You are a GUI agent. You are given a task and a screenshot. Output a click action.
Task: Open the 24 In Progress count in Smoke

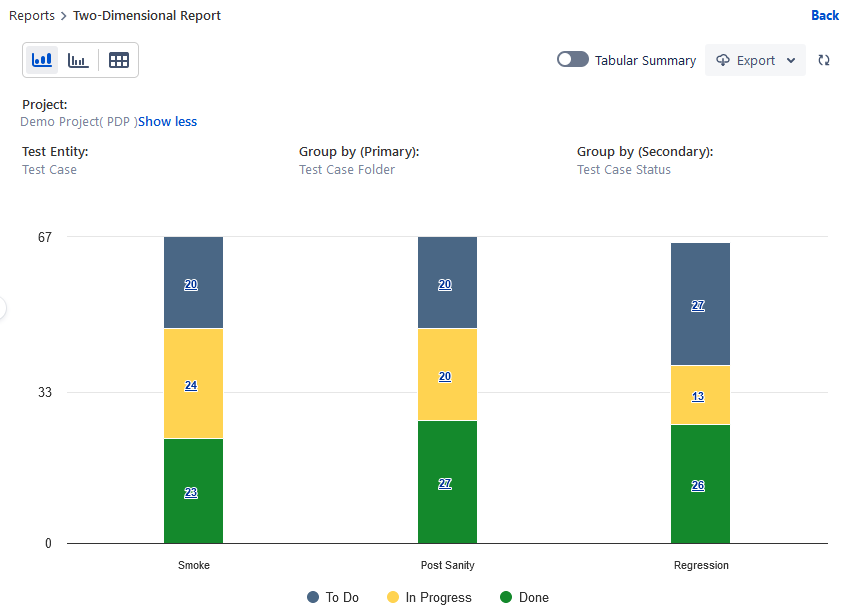pos(191,385)
